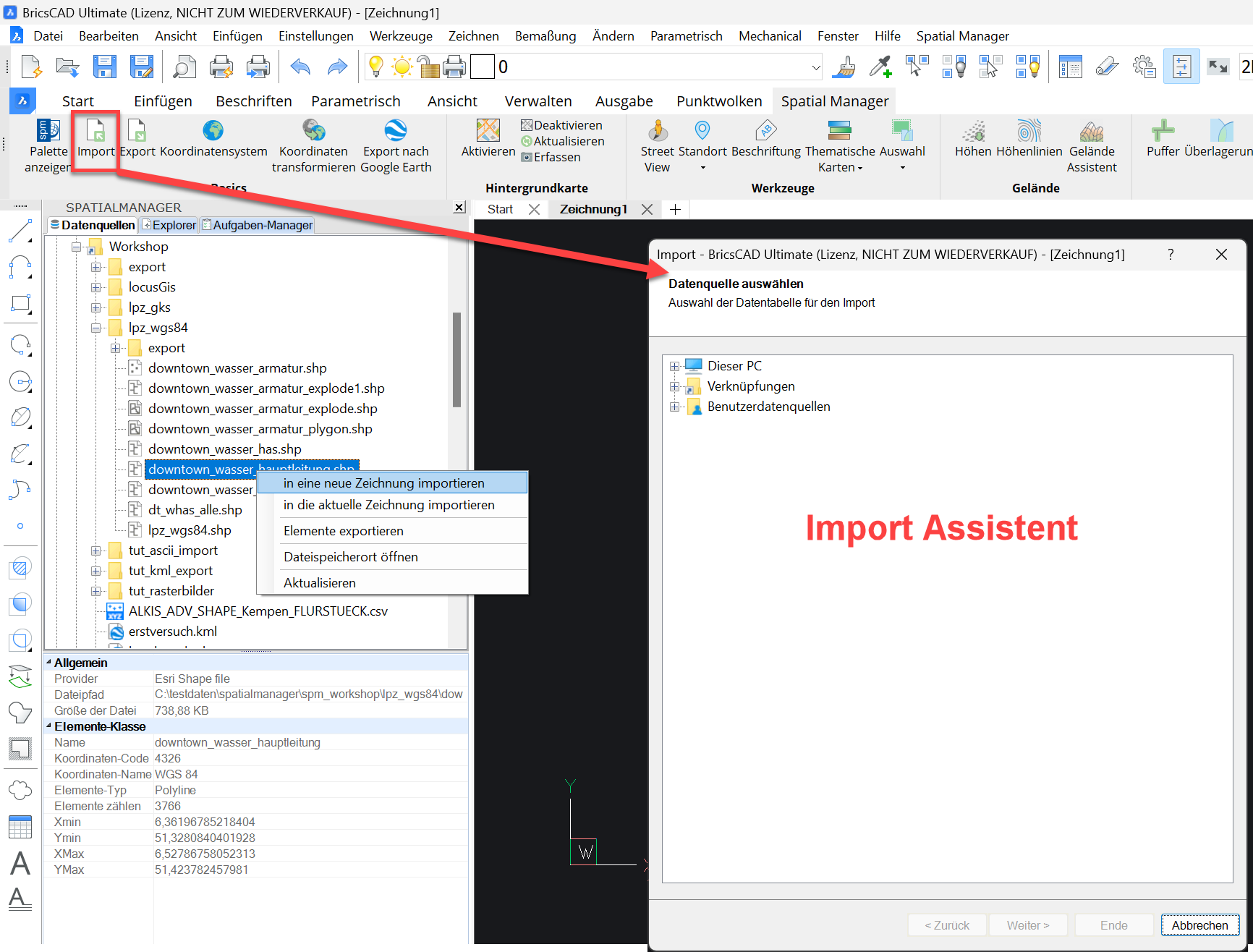Open the layer selection dropdown showing 0
This screenshot has width=1253, height=952.
[x=816, y=67]
